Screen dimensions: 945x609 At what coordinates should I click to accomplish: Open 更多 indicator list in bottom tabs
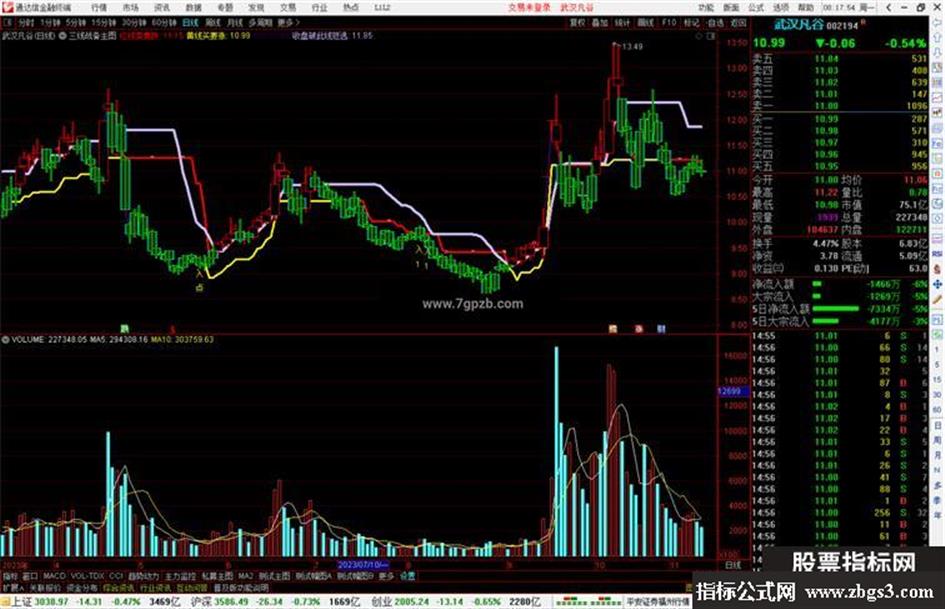(386, 576)
